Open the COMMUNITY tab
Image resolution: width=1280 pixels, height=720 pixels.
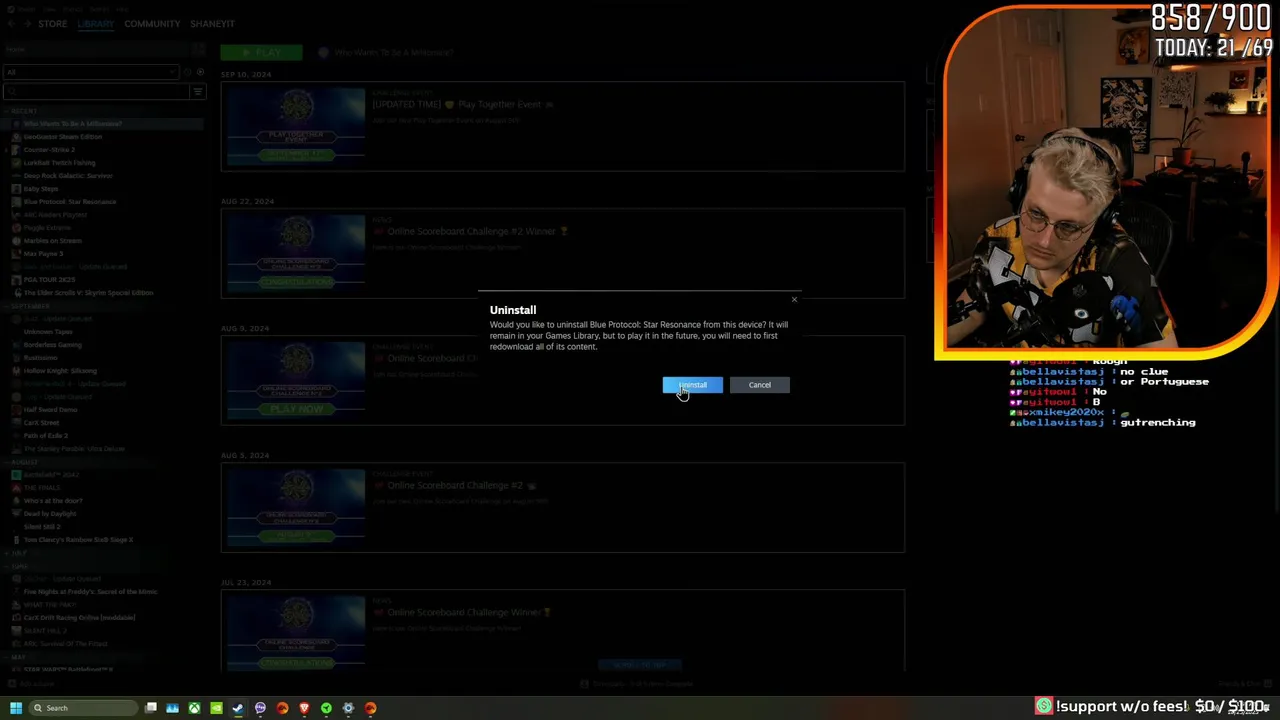[x=152, y=23]
